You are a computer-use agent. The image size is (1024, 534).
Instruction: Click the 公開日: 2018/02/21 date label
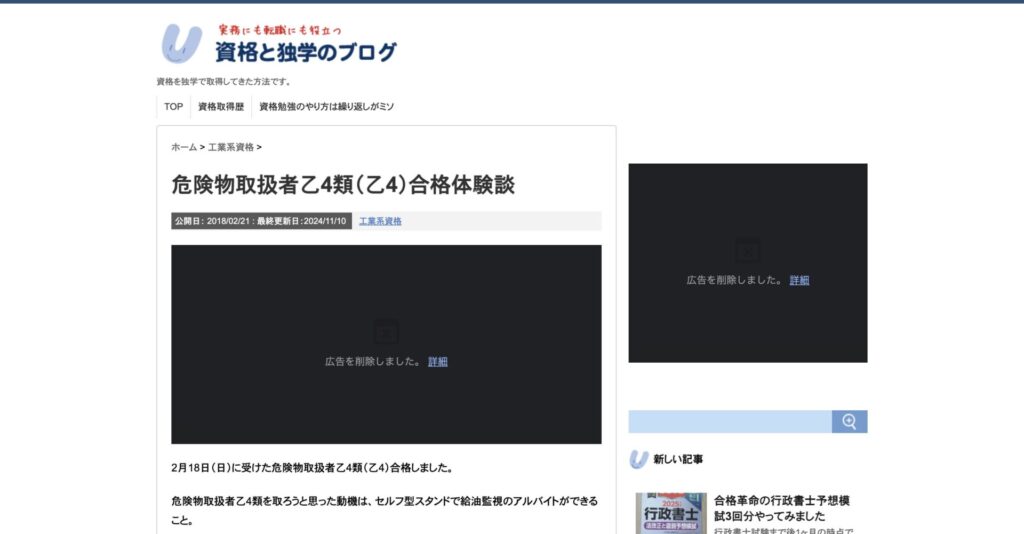click(212, 221)
